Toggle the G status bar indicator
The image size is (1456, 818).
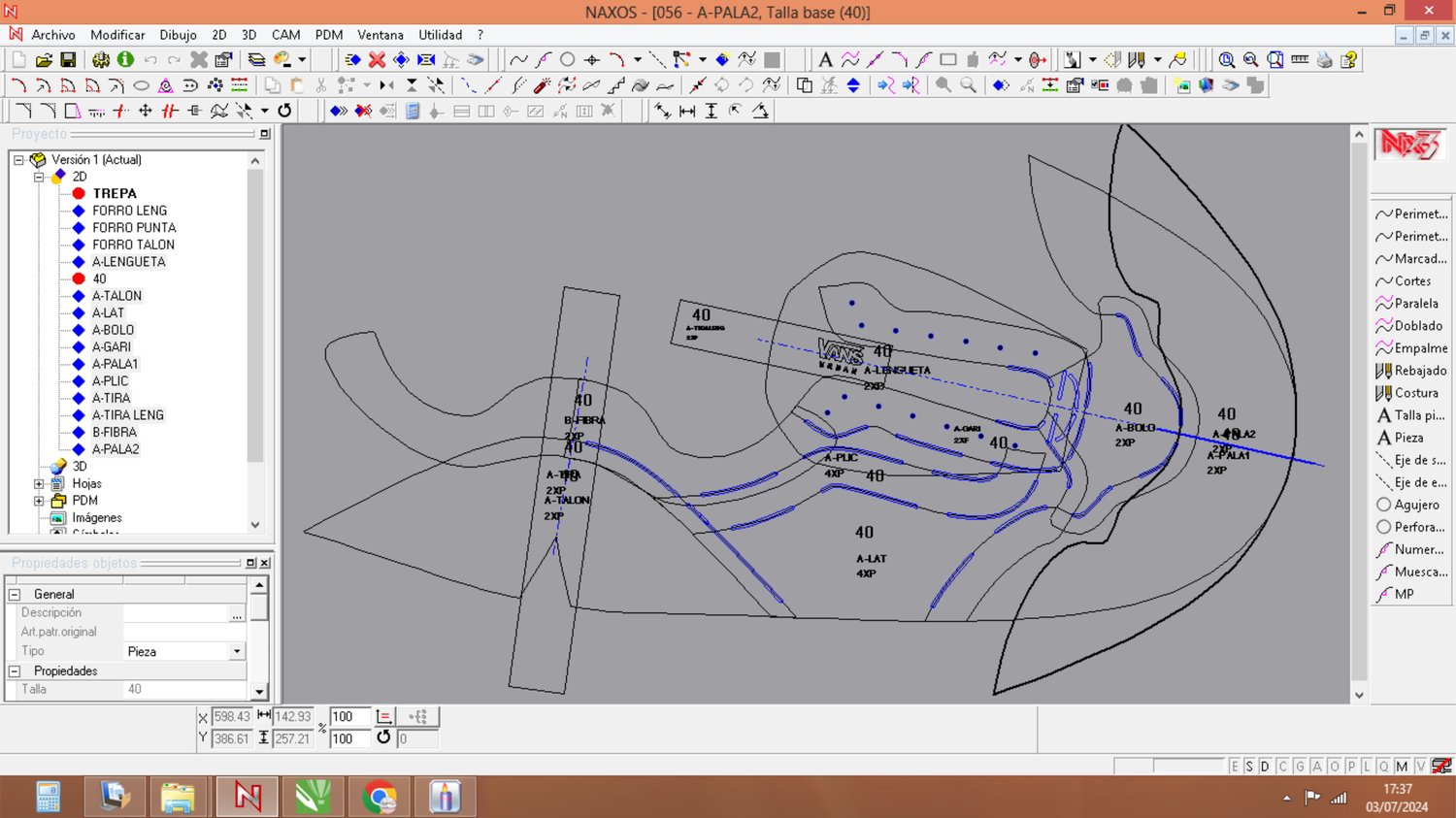[1300, 767]
